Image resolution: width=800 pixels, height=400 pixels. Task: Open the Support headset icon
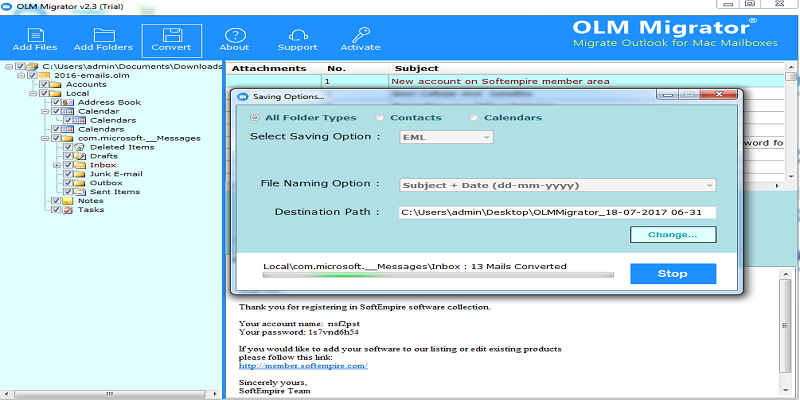click(298, 40)
